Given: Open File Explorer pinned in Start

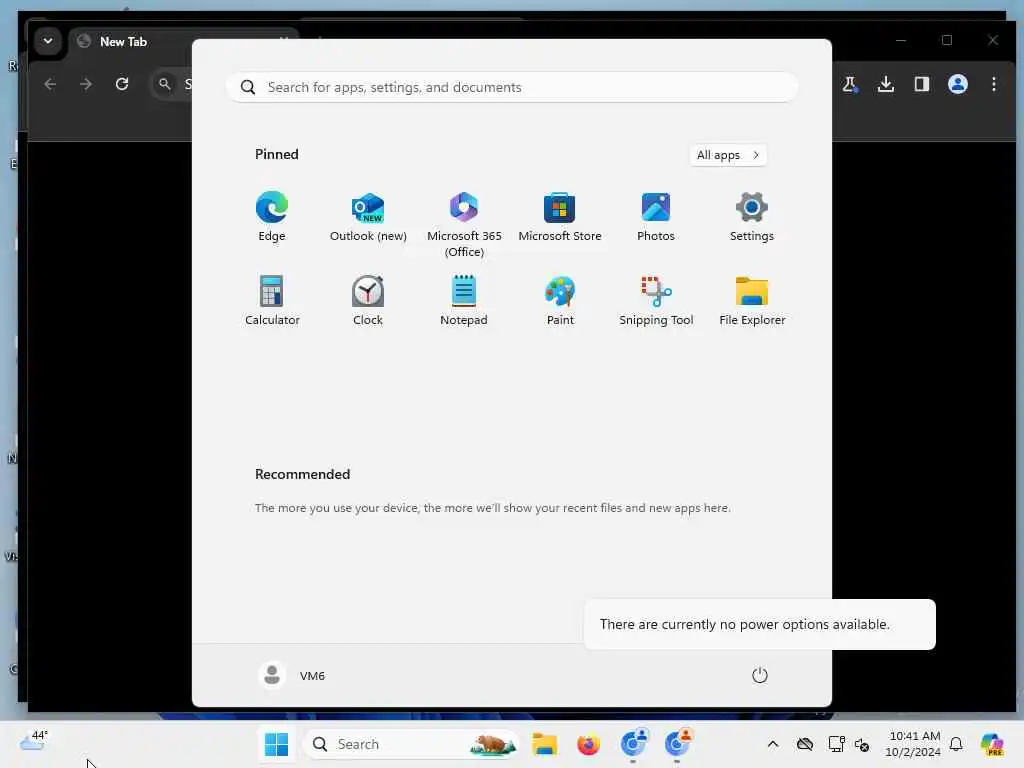Looking at the screenshot, I should click(752, 300).
